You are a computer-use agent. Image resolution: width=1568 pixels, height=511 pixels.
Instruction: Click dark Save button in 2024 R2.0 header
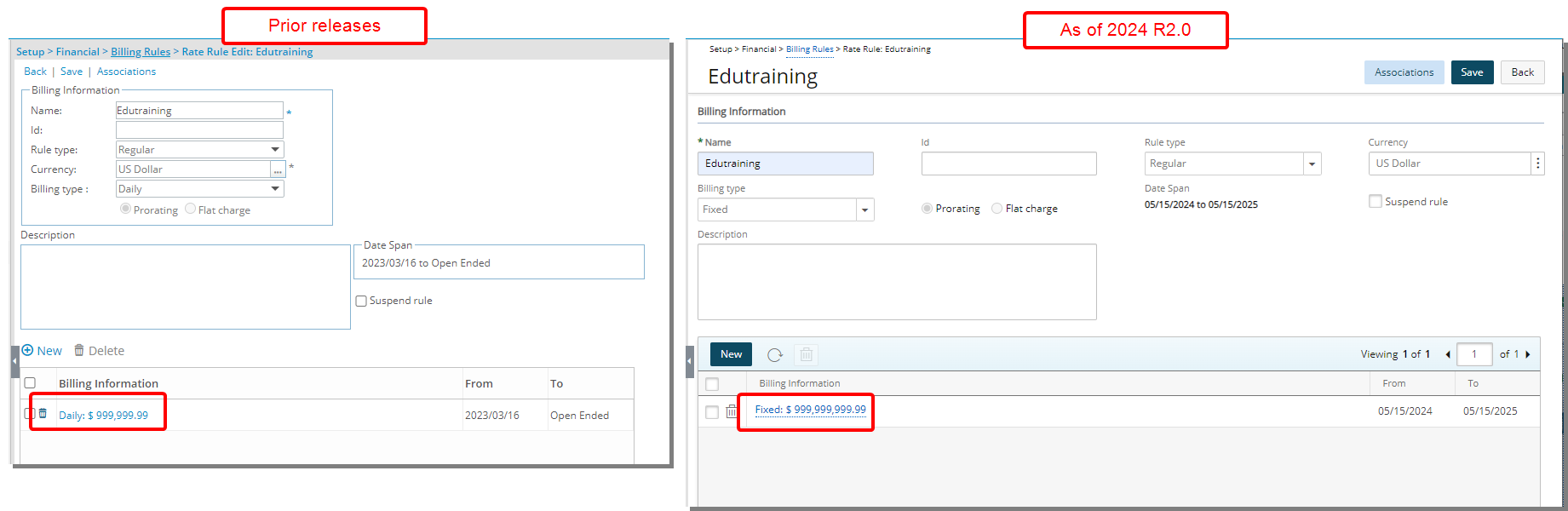1472,72
